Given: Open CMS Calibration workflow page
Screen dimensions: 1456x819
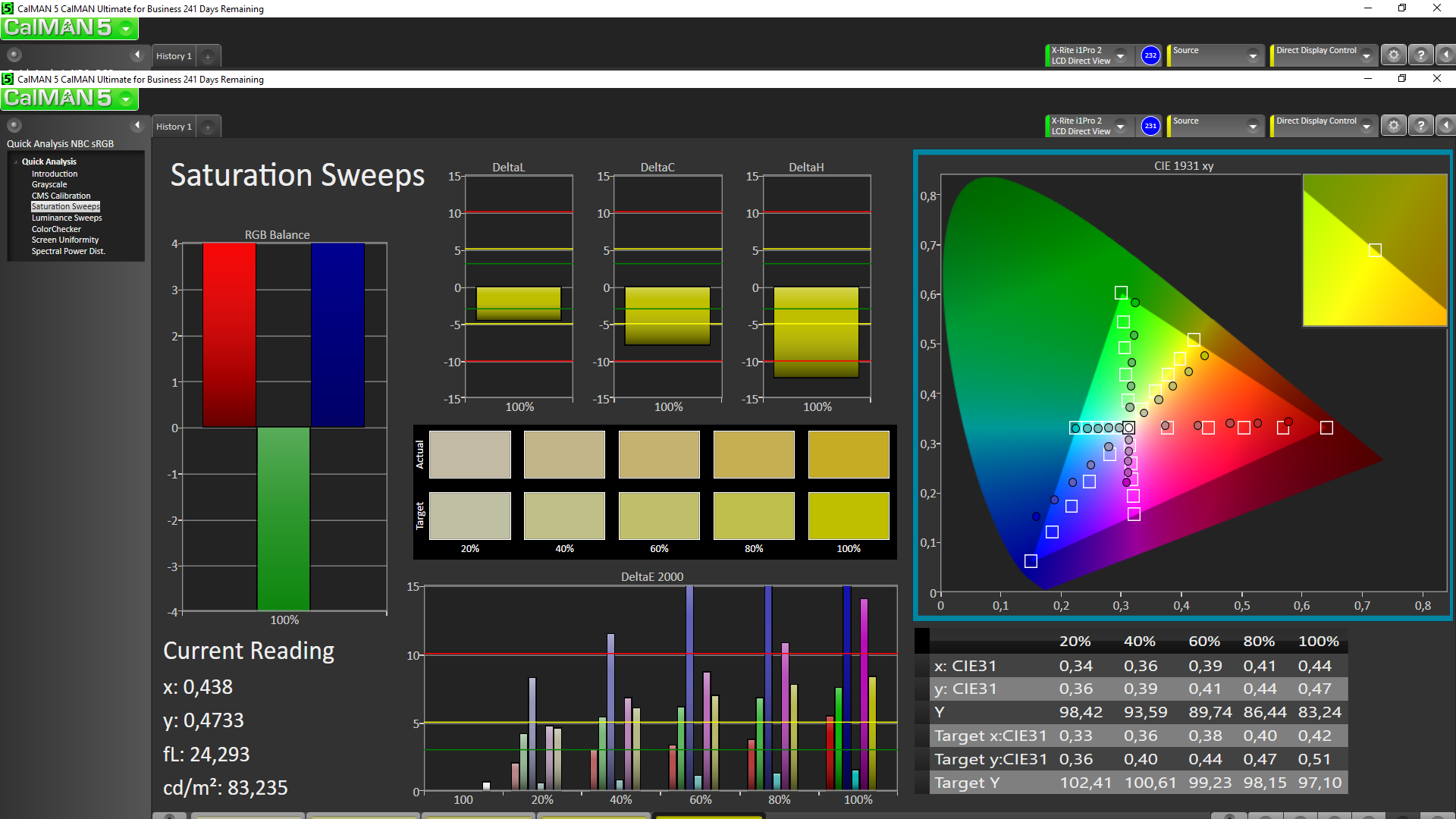Looking at the screenshot, I should point(61,196).
